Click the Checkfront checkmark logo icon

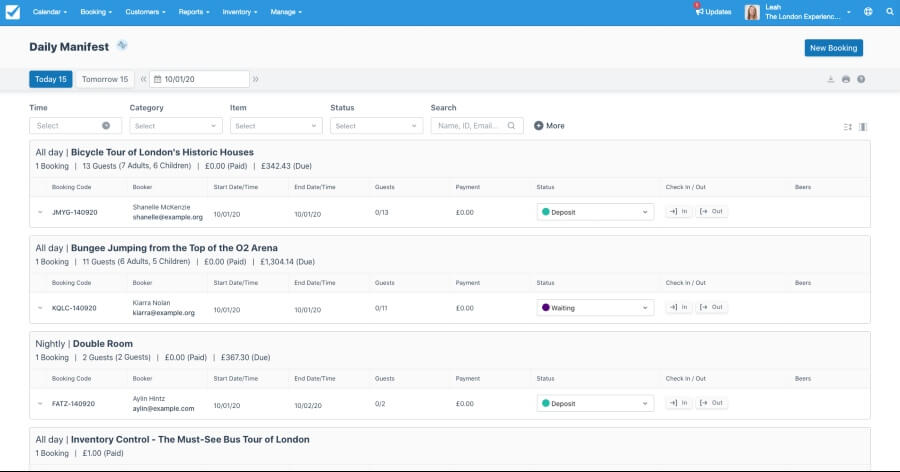click(13, 12)
